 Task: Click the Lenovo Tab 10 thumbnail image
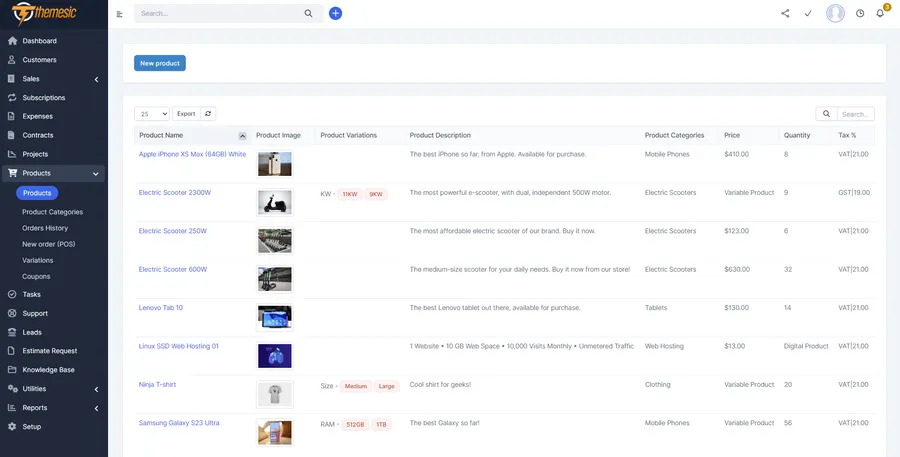click(274, 317)
